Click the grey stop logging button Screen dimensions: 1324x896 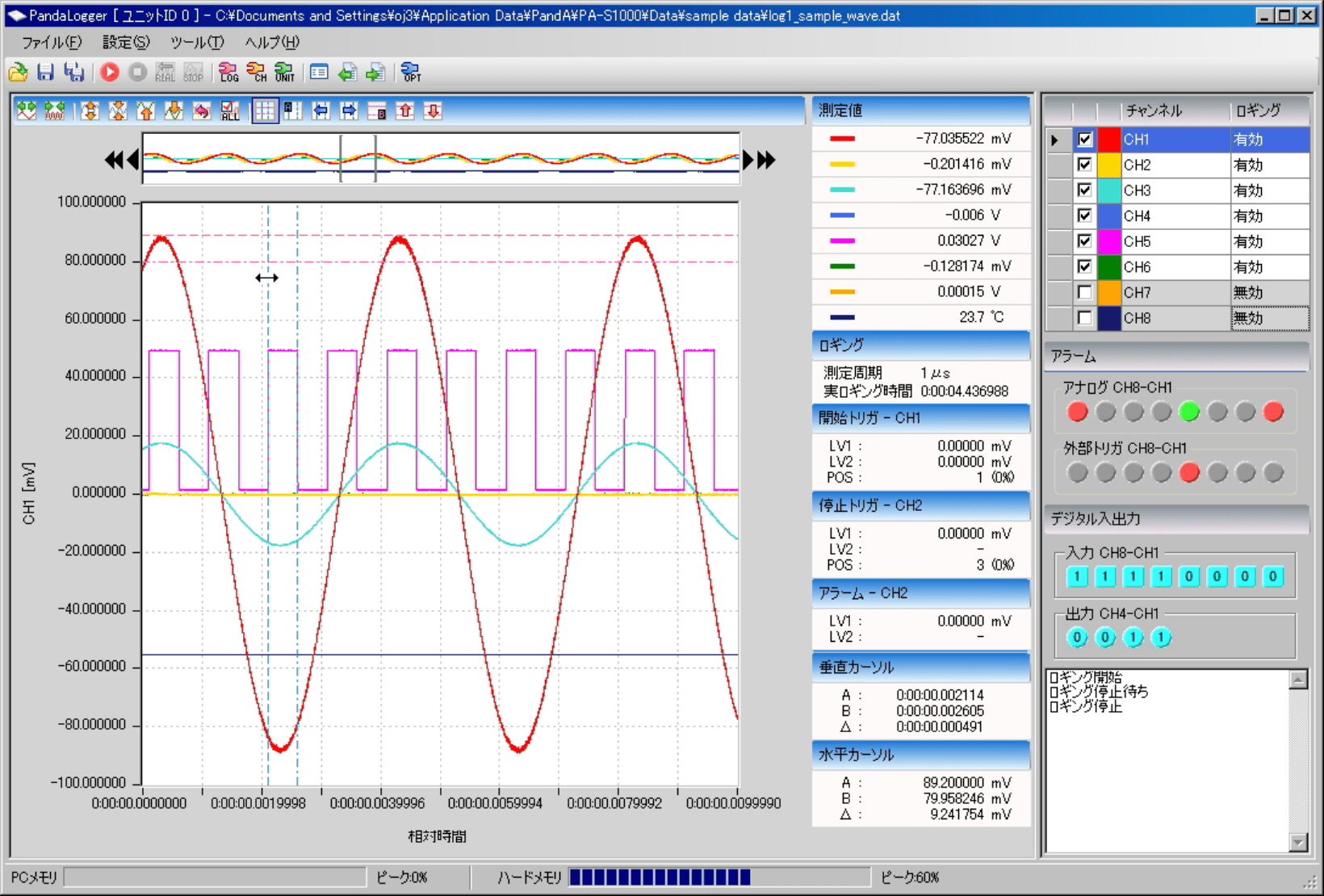point(138,73)
